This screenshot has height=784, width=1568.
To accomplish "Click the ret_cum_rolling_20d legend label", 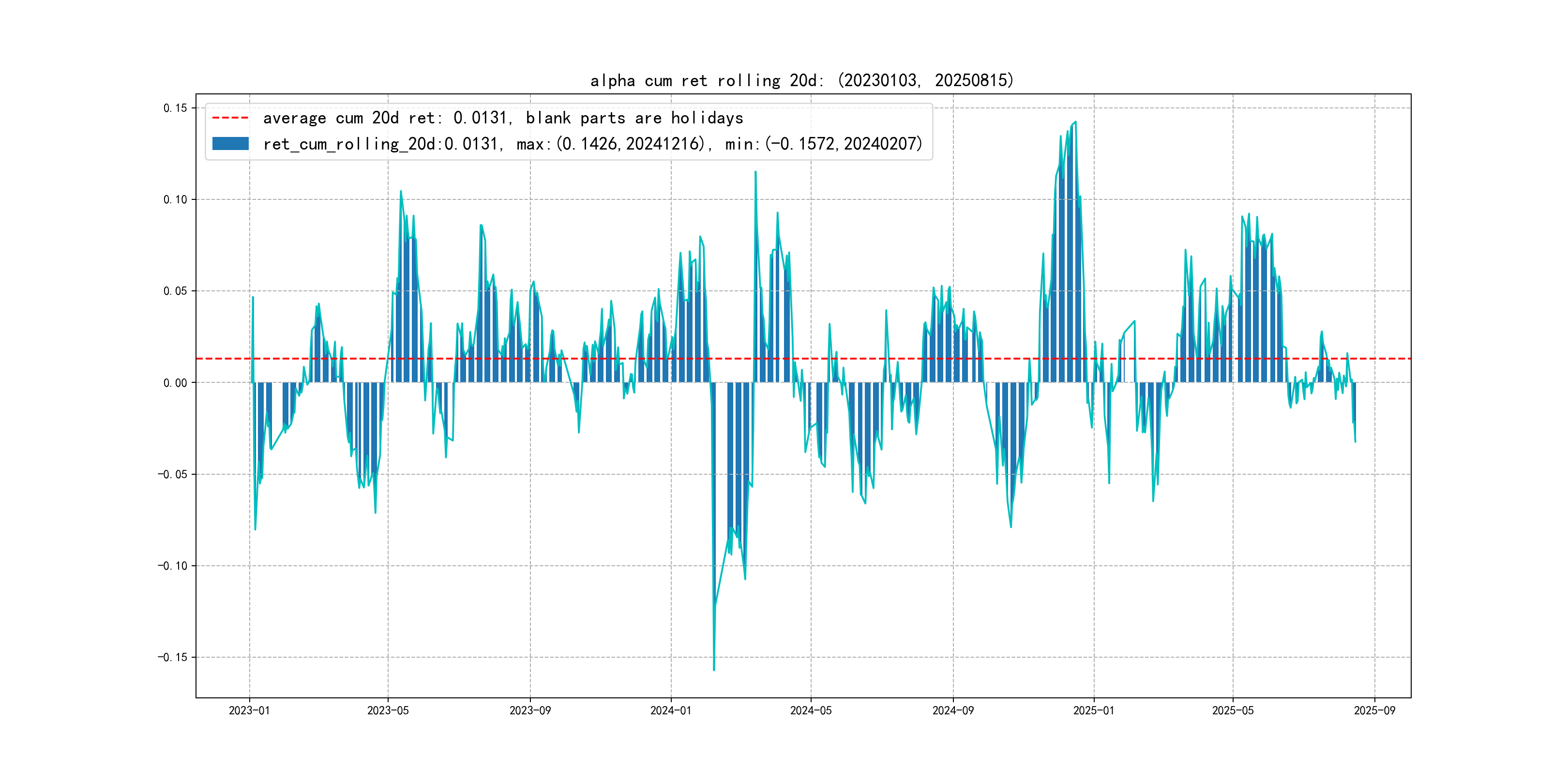I will click(592, 144).
